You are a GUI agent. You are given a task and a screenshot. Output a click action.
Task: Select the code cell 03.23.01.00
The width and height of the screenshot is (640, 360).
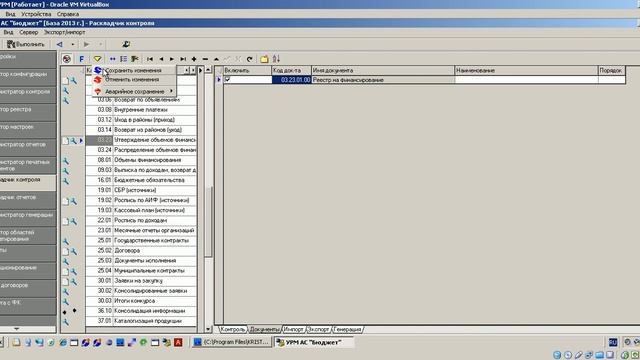click(x=292, y=80)
